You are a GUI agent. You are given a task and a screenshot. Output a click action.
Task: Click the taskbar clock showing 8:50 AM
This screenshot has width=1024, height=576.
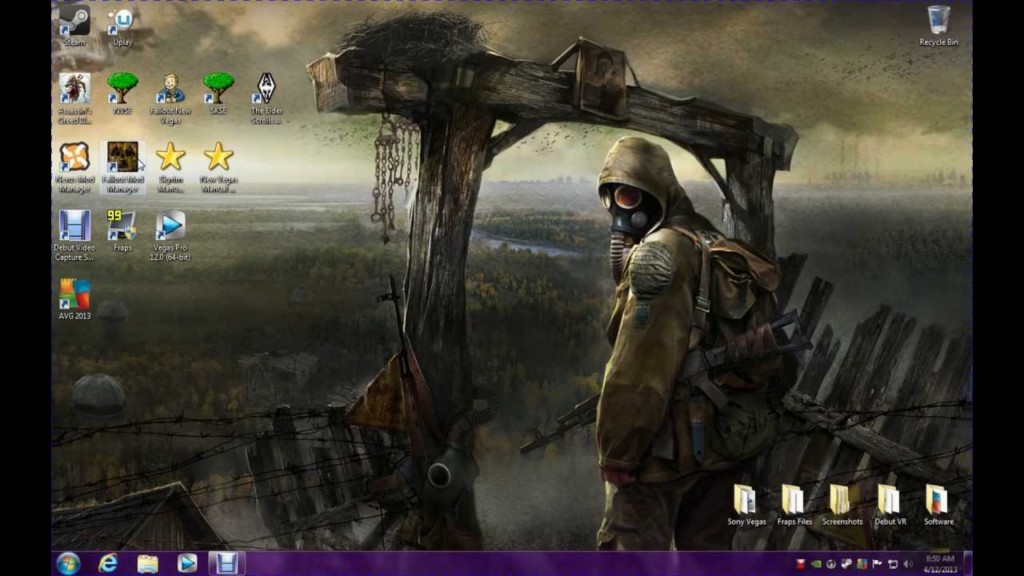coord(940,564)
